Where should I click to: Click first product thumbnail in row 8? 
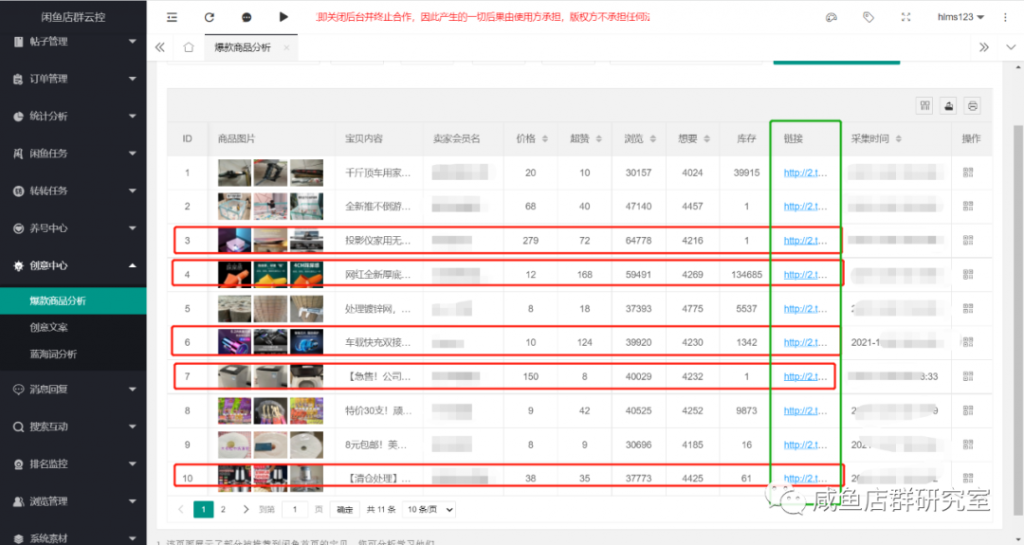234,411
